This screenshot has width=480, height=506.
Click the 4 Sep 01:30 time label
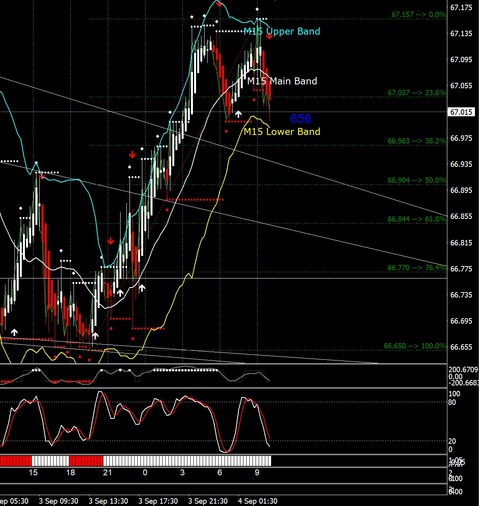click(x=258, y=501)
